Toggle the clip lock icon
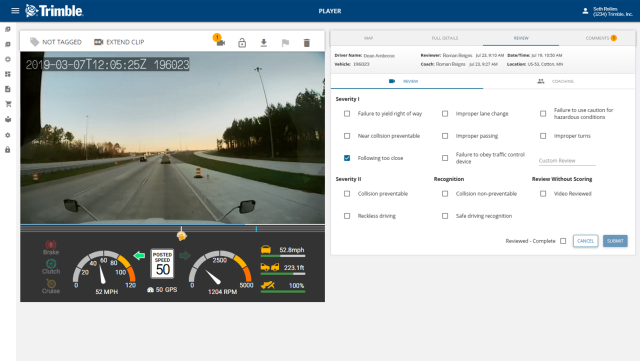The image size is (640, 361). [242, 42]
